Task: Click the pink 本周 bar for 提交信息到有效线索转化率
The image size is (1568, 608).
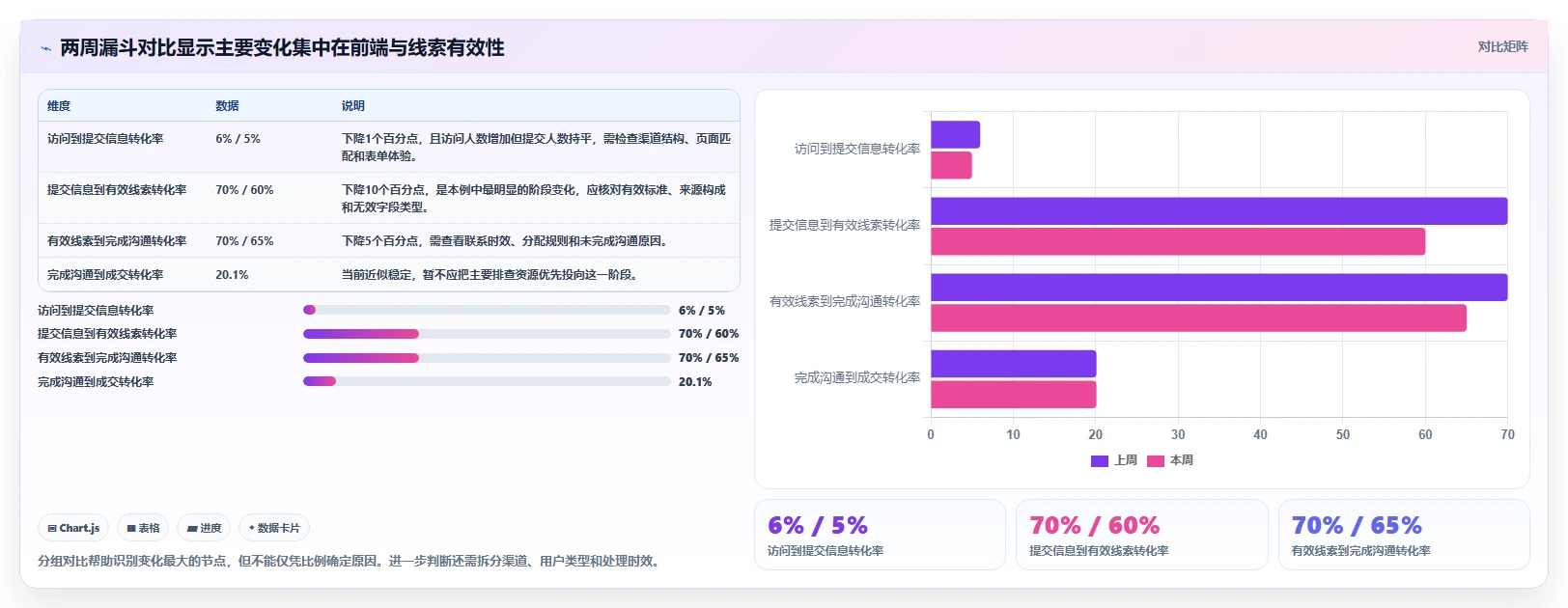Action: pyautogui.click(x=1178, y=241)
